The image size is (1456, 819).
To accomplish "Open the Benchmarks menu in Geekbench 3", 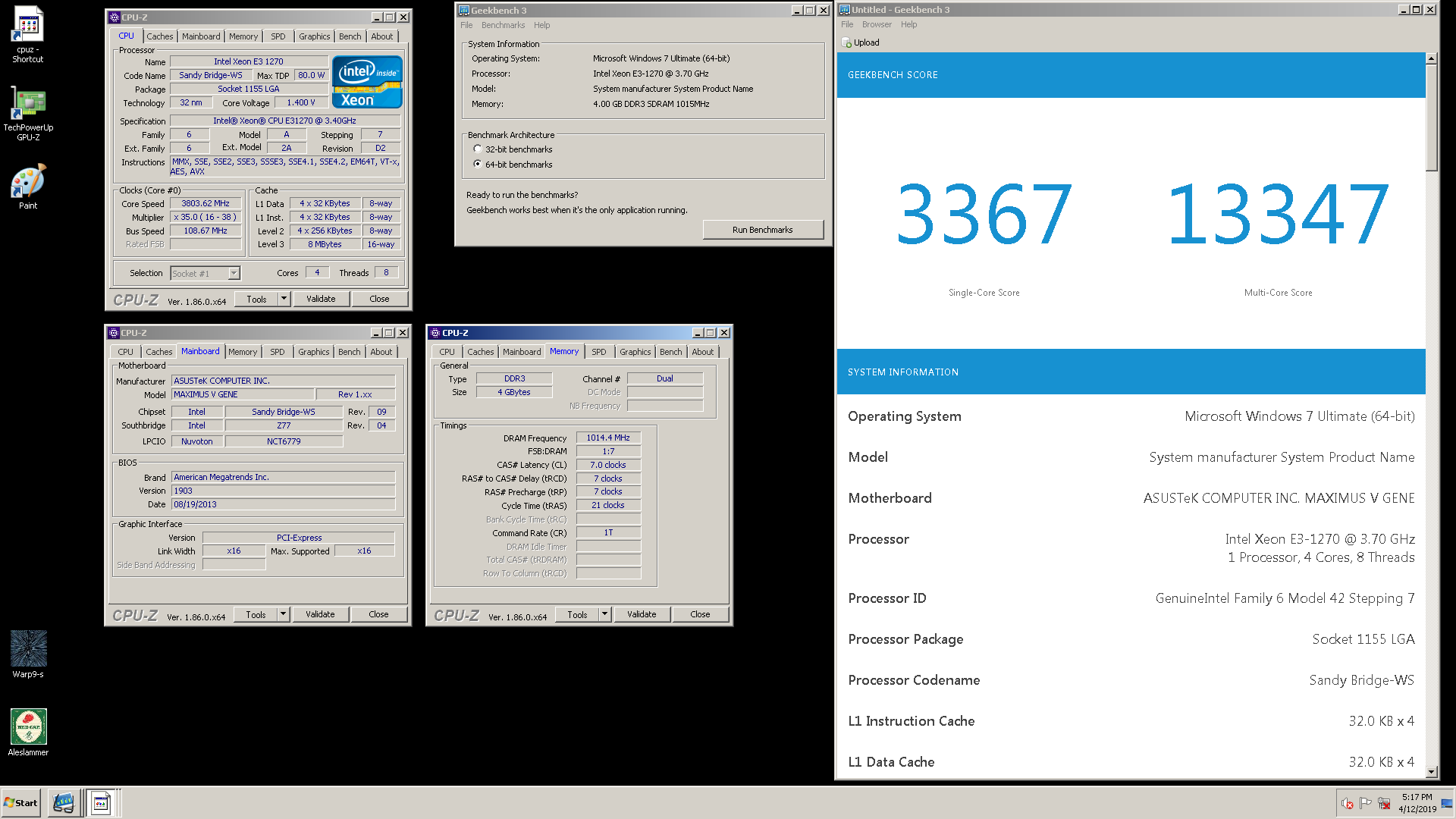I will pos(503,25).
